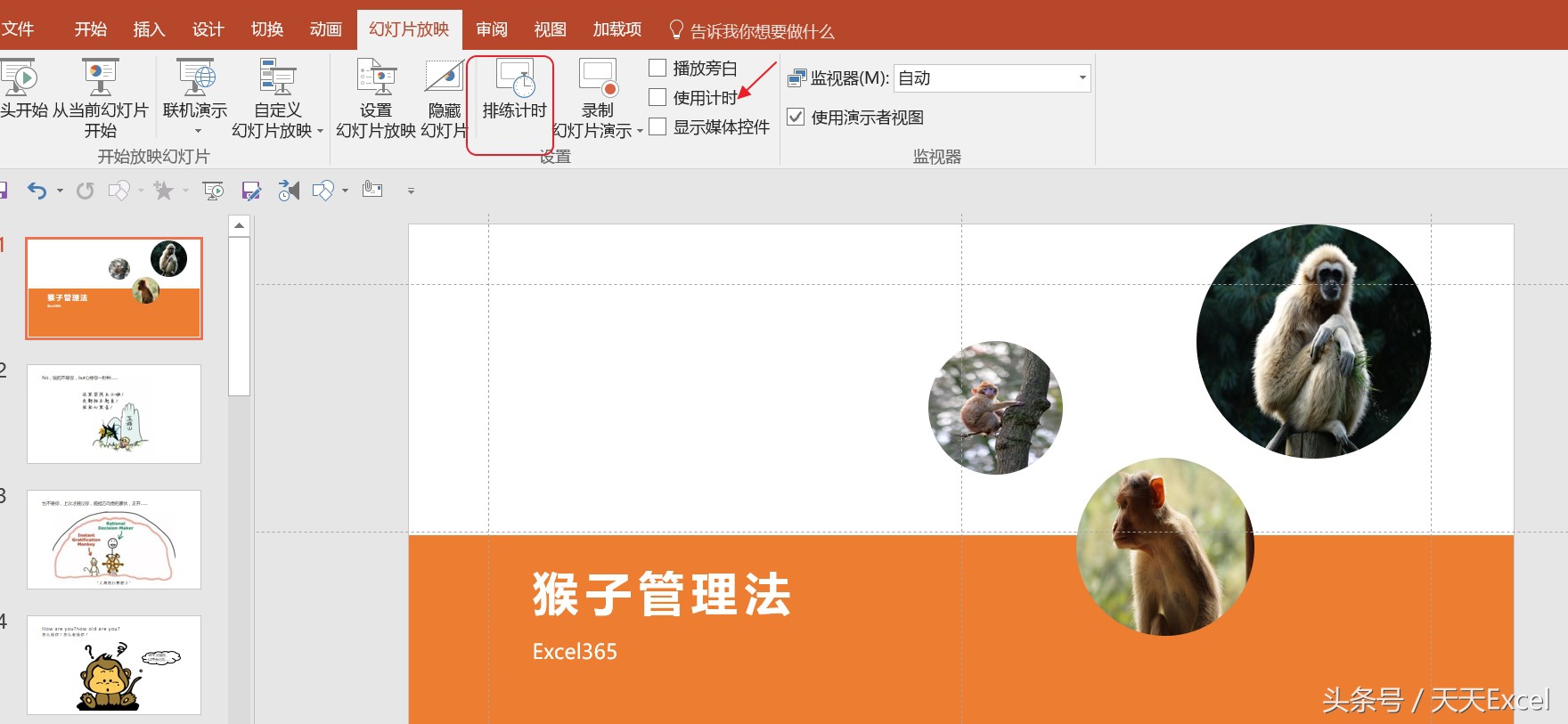This screenshot has width=1568, height=724.
Task: Click the speaker with clock icon
Action: (289, 191)
